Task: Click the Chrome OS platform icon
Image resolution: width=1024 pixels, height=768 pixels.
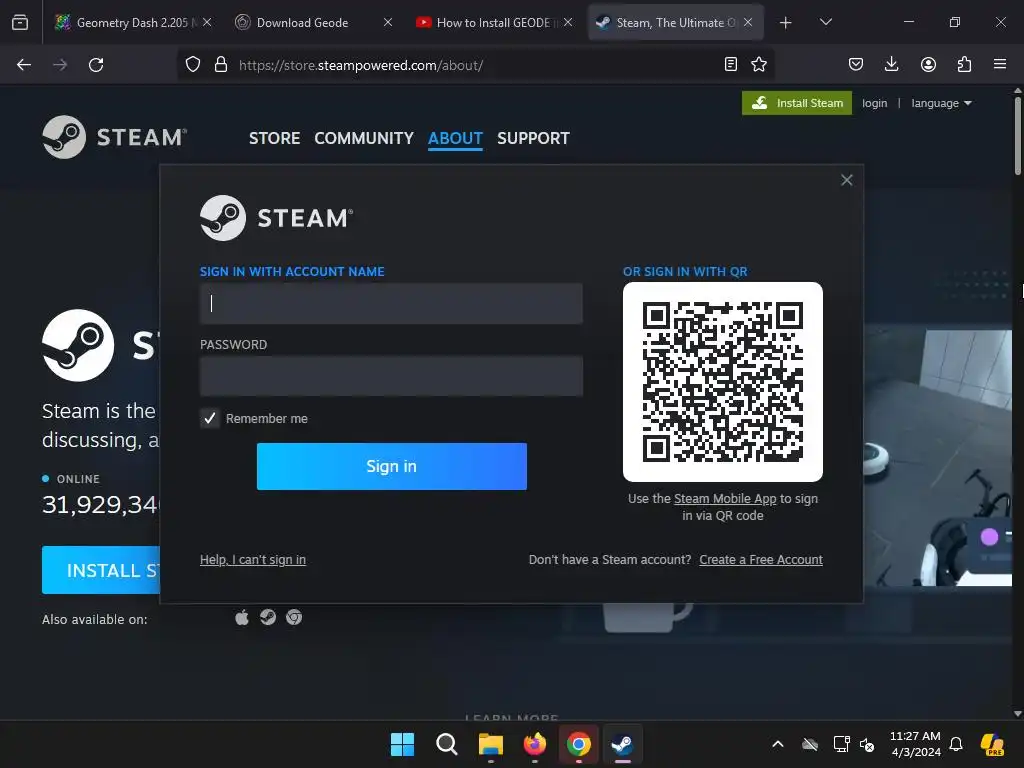Action: coord(294,617)
